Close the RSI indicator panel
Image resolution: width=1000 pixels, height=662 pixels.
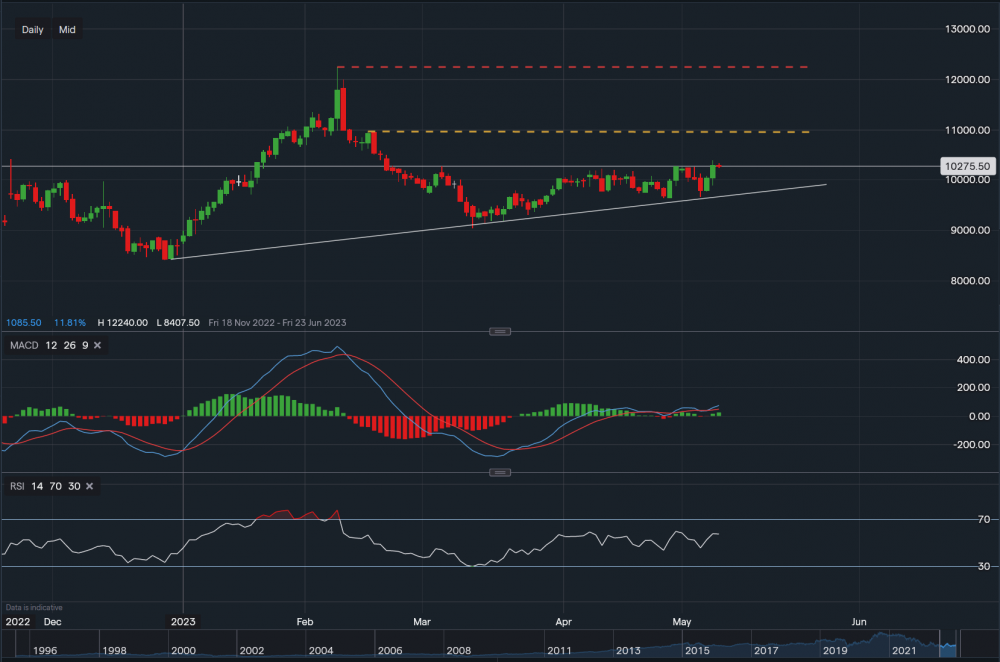[89, 486]
